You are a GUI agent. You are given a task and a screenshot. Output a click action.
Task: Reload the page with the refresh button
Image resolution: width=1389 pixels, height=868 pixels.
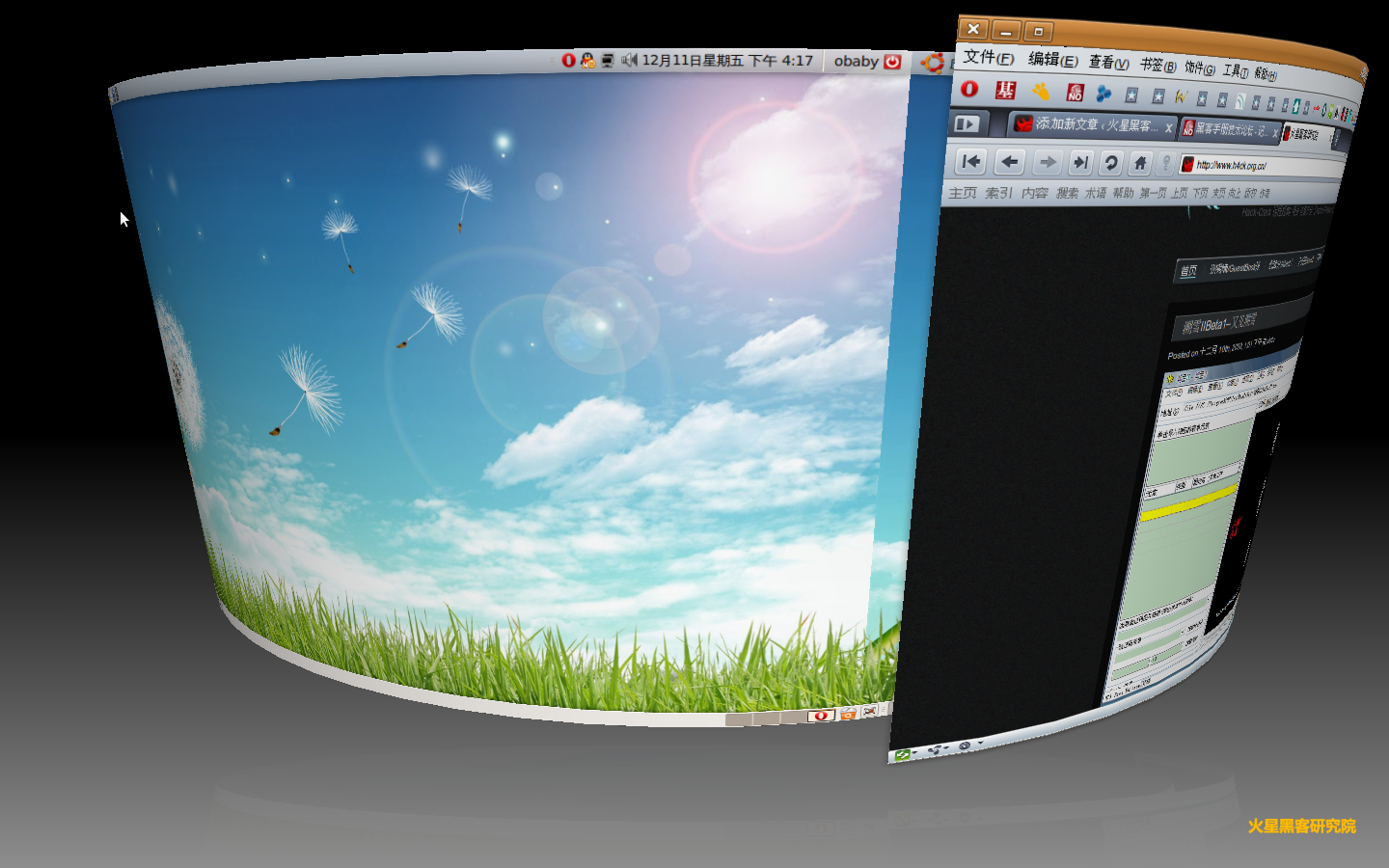(x=1110, y=163)
